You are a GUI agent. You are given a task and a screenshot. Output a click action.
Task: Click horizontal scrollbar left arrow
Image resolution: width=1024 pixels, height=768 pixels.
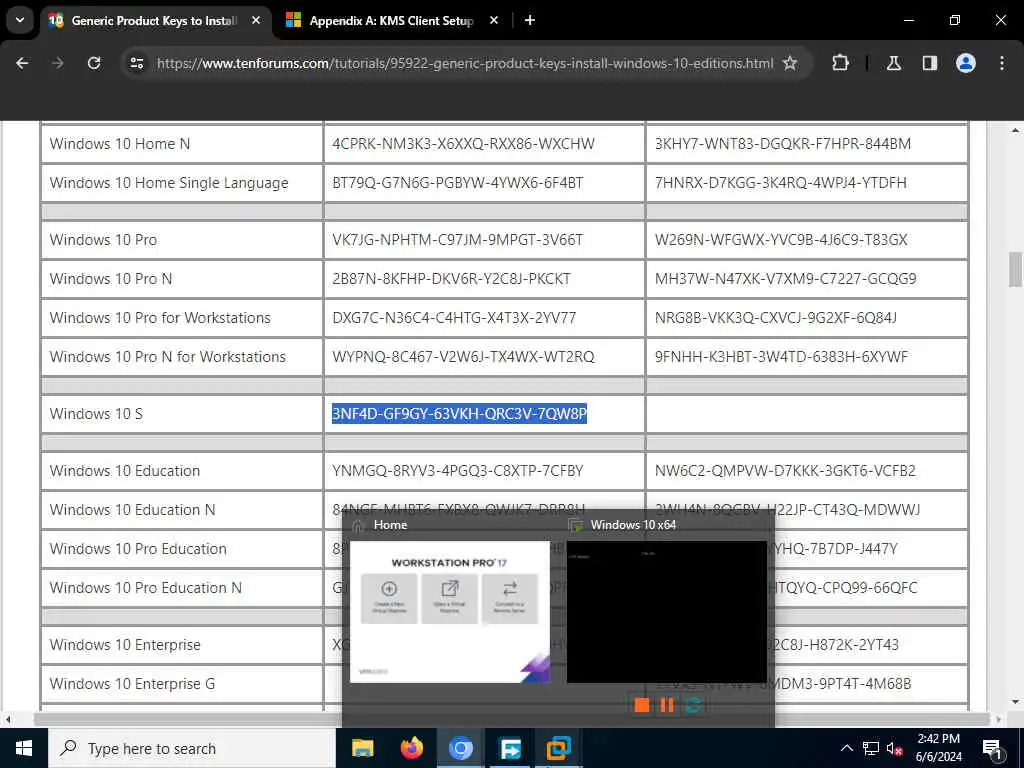8,720
